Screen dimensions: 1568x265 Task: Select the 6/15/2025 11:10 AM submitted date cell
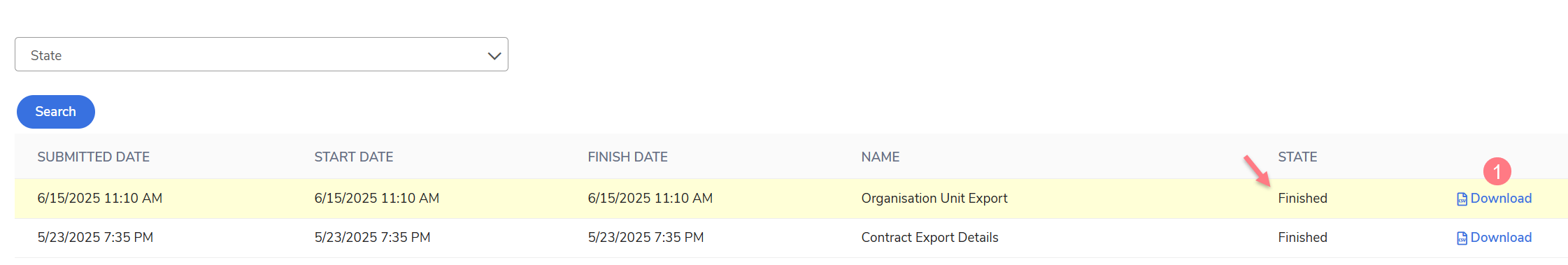(x=100, y=199)
